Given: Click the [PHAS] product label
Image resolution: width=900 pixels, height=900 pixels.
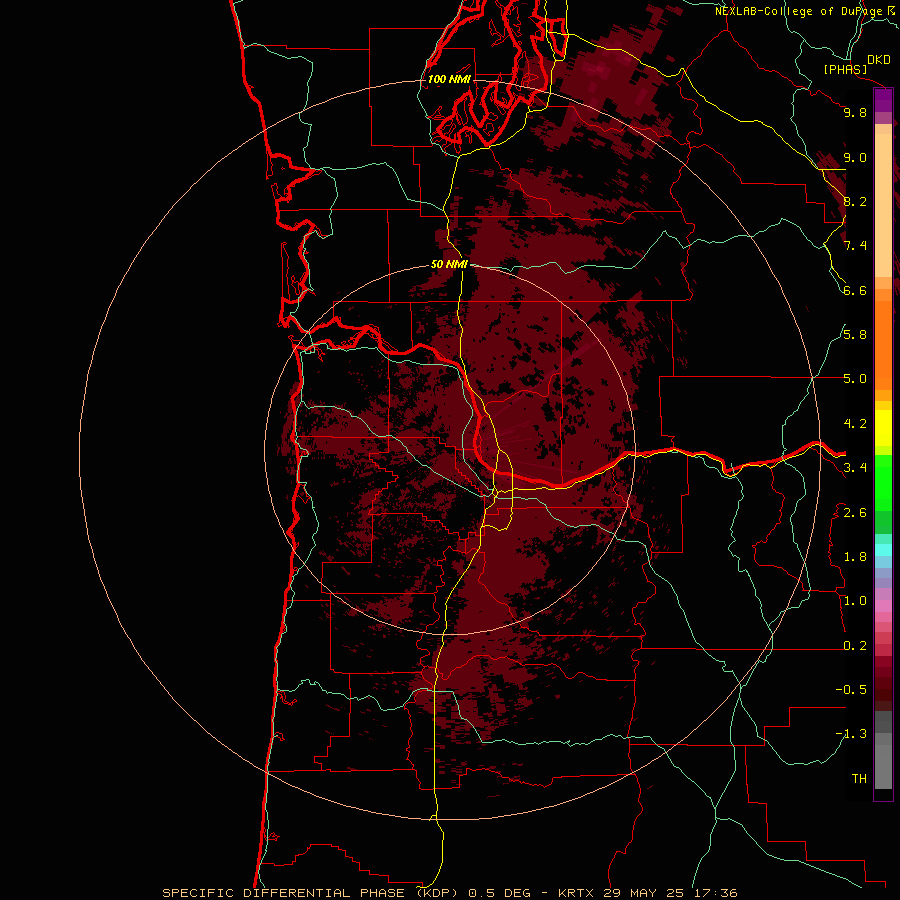Looking at the screenshot, I should pyautogui.click(x=845, y=69).
